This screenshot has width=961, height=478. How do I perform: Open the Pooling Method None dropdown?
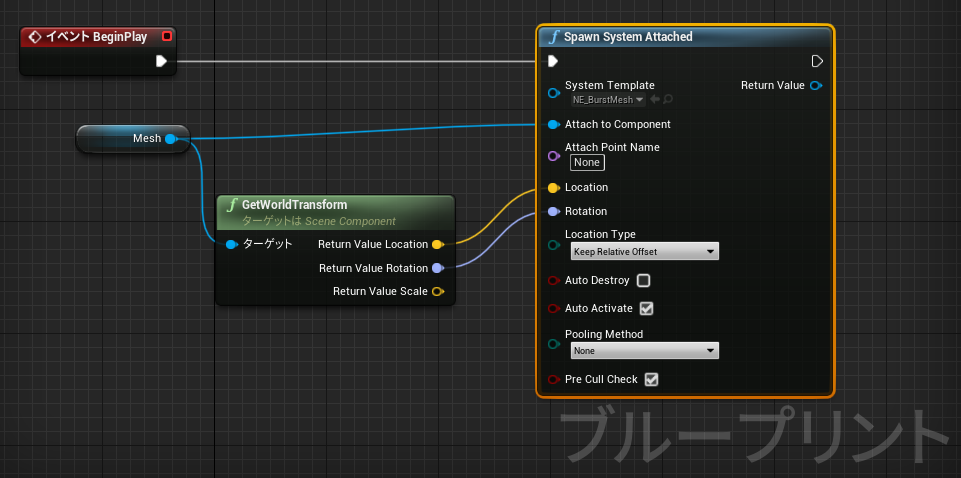pos(644,351)
